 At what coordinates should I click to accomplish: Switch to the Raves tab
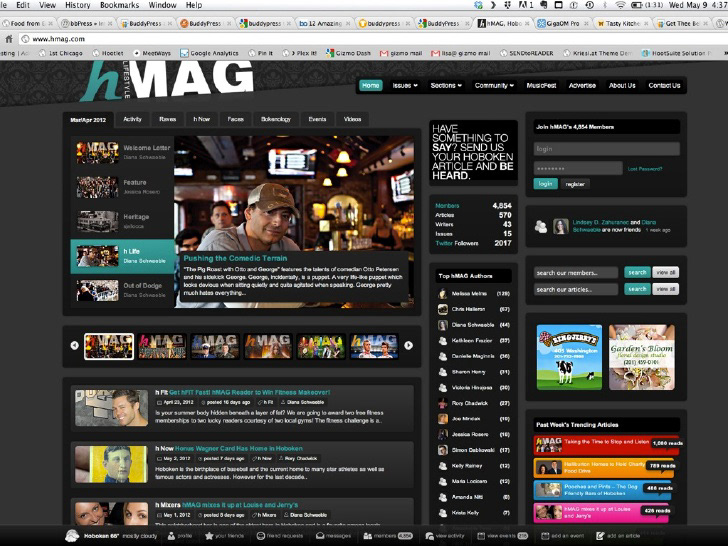point(168,119)
